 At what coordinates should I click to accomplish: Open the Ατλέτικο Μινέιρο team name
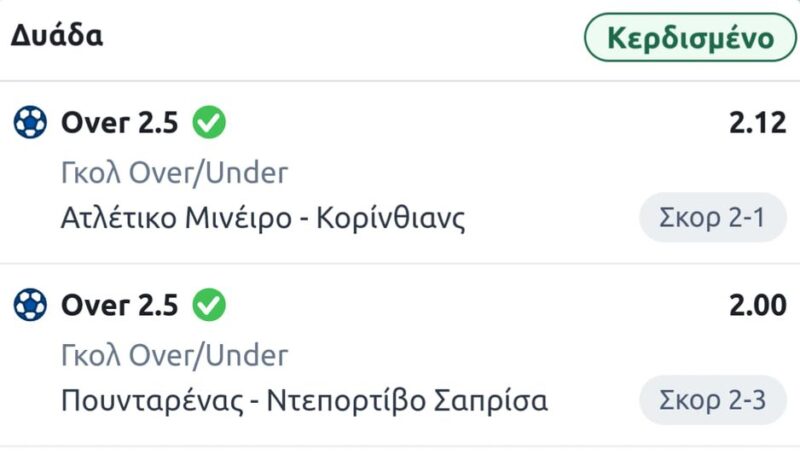click(x=176, y=217)
